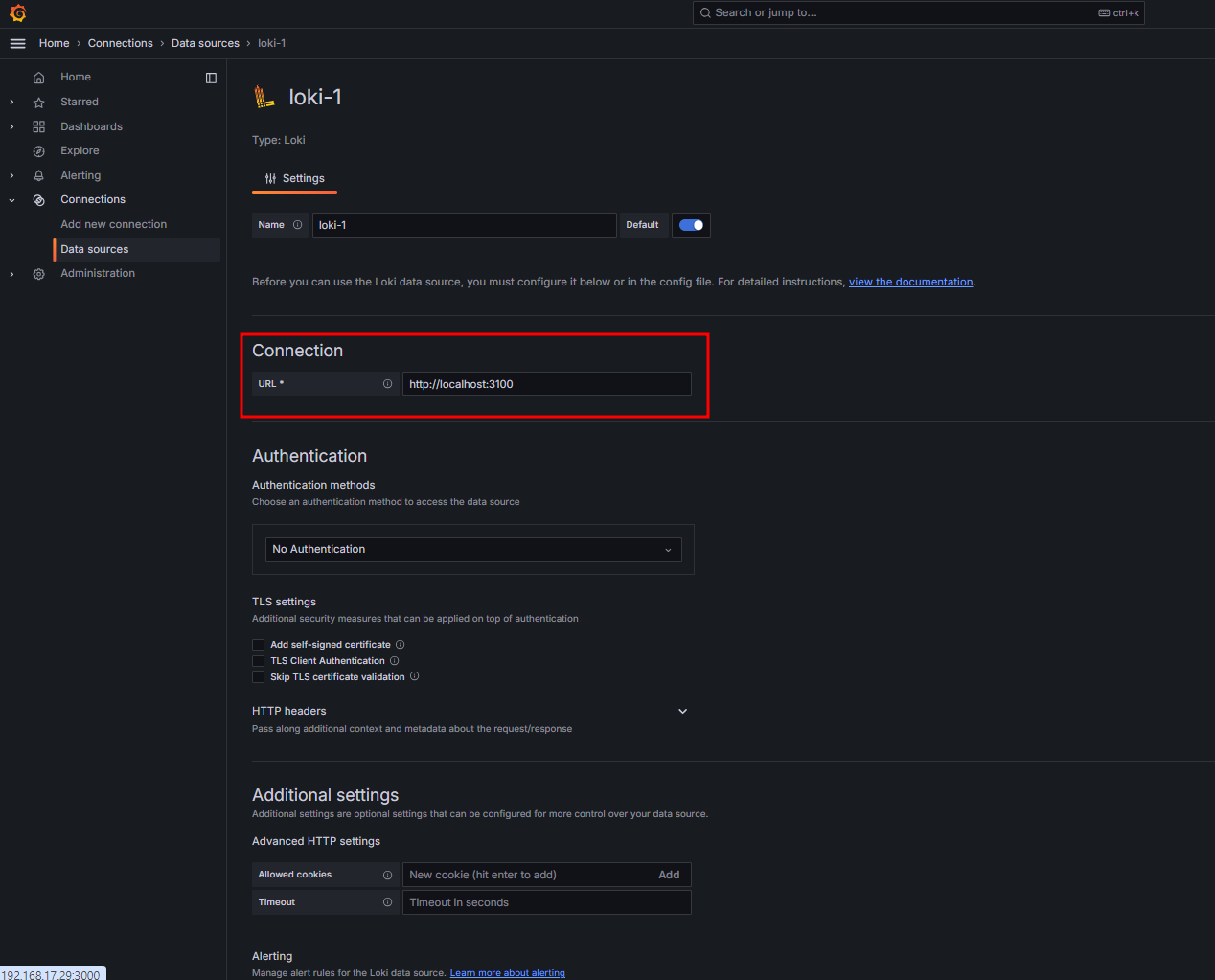
Task: Go to Home breadcrumb
Action: [x=54, y=44]
